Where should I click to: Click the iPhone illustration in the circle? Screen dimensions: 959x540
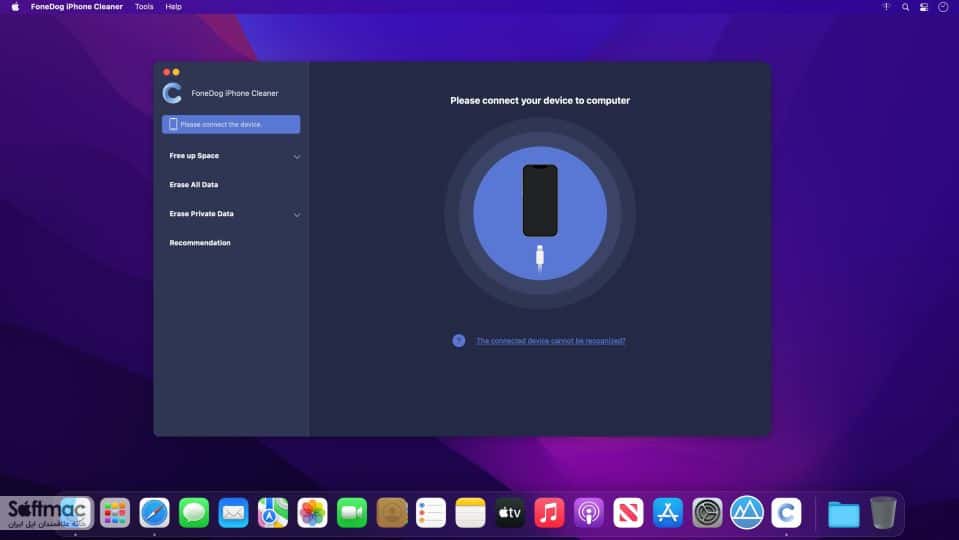click(540, 201)
